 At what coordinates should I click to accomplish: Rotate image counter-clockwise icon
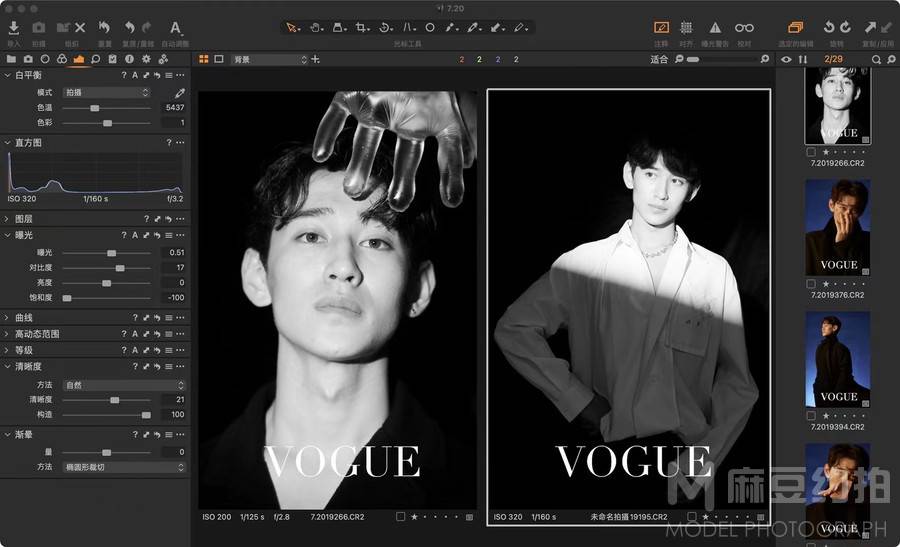tap(828, 27)
